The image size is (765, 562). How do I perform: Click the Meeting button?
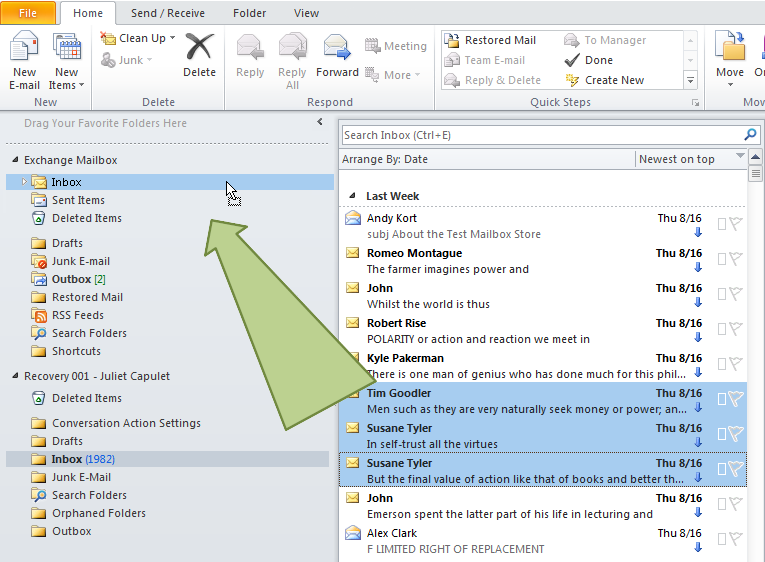coord(396,46)
